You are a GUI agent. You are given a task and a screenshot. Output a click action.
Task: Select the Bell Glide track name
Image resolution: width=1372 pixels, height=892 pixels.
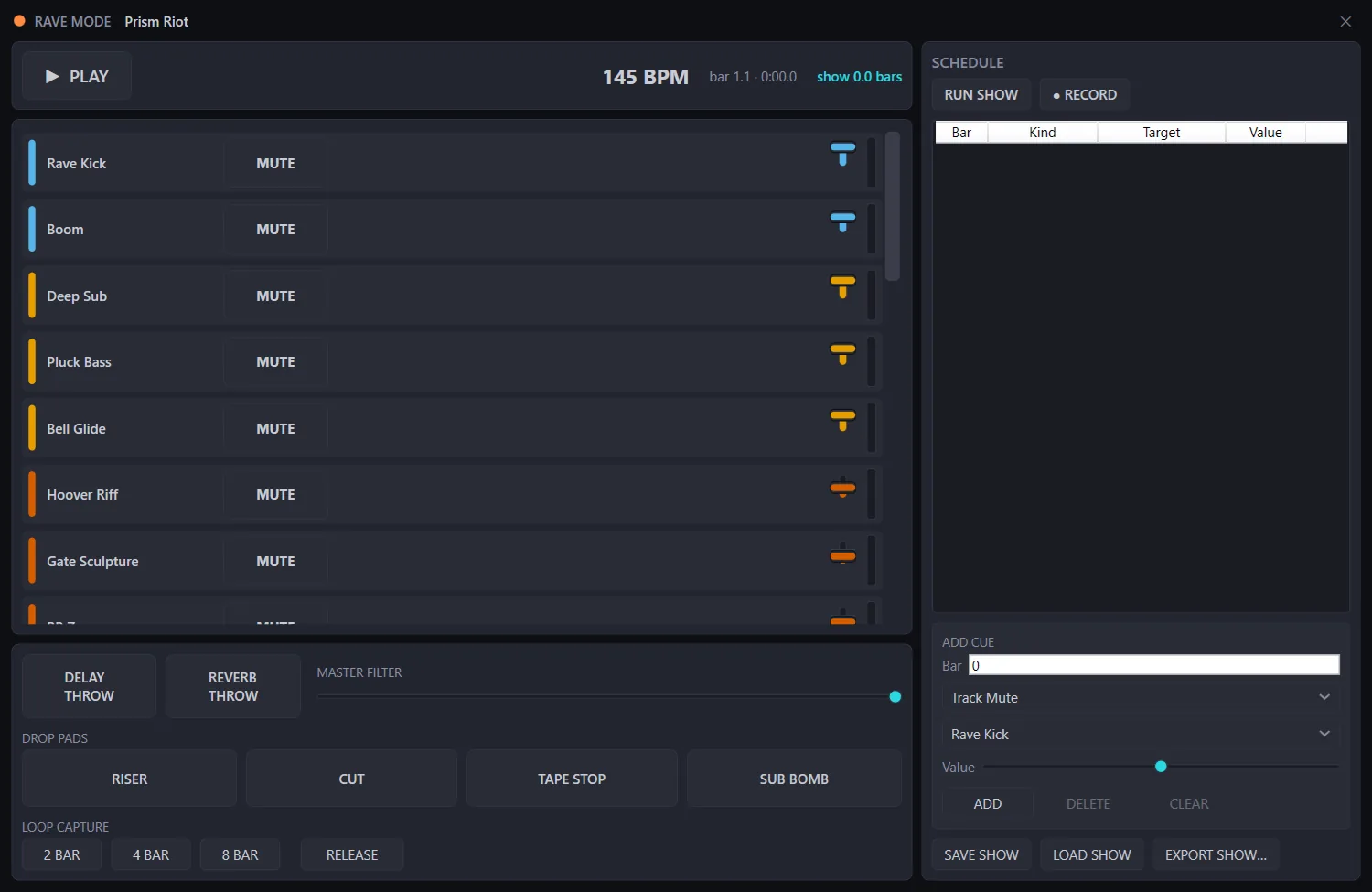coord(77,428)
